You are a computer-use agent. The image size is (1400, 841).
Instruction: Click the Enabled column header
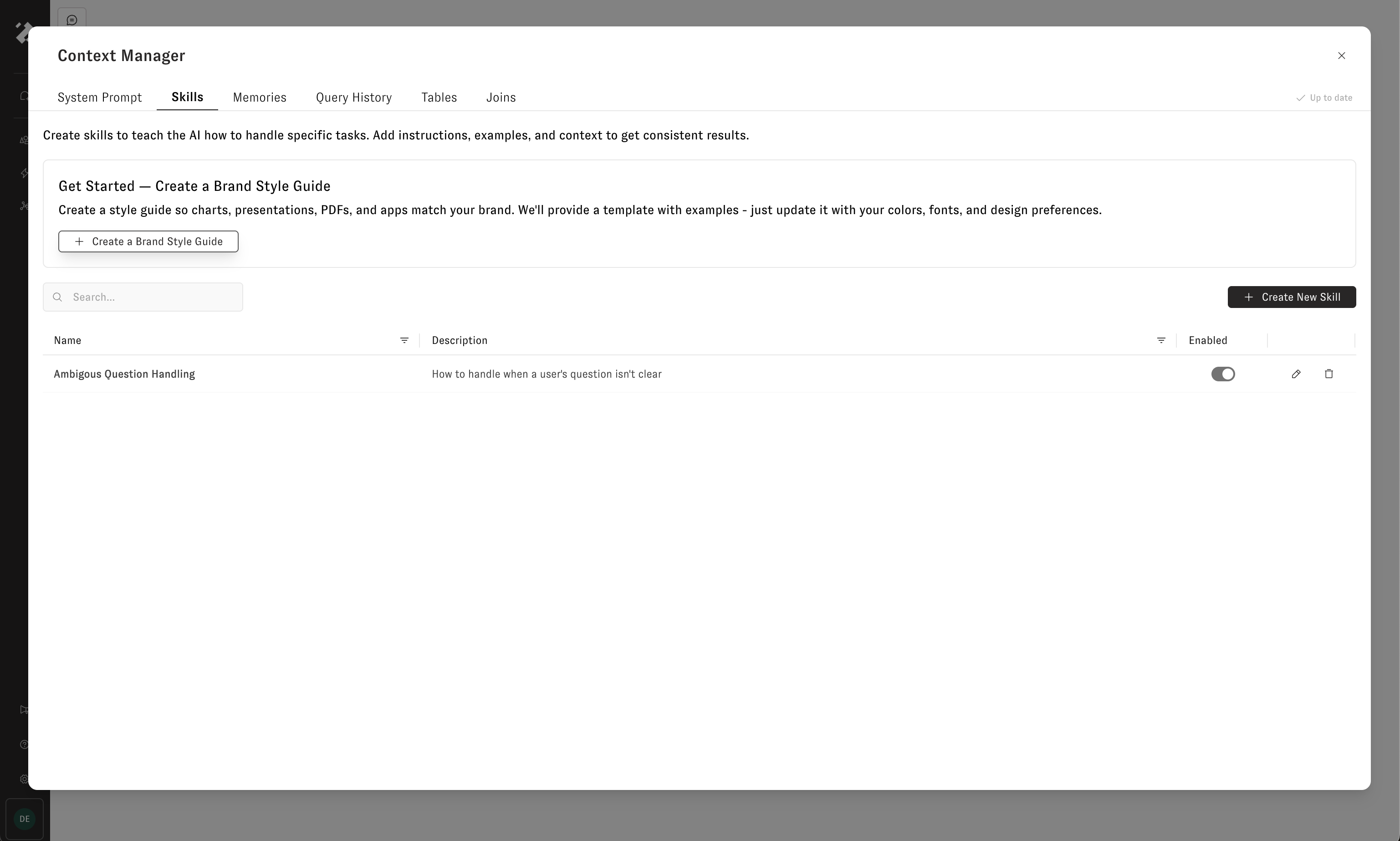pos(1207,341)
